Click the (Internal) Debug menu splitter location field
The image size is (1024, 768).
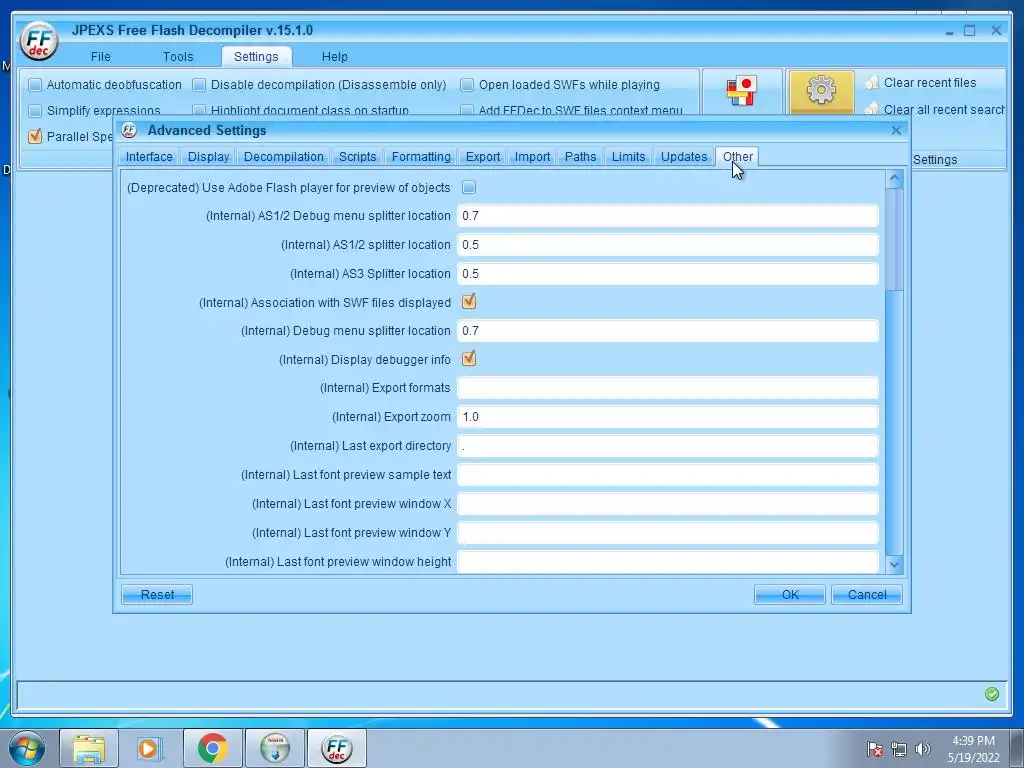click(x=667, y=330)
